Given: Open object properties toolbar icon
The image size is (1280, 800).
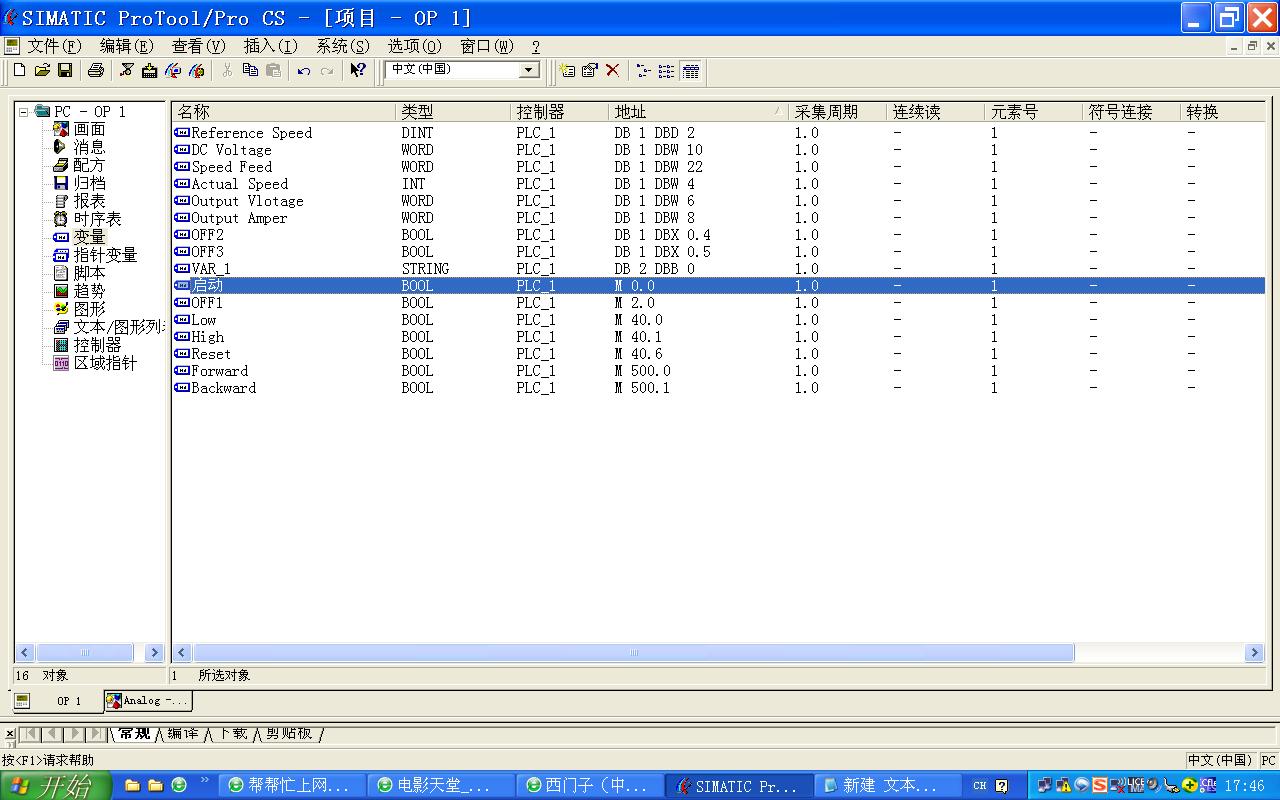Looking at the screenshot, I should (590, 70).
